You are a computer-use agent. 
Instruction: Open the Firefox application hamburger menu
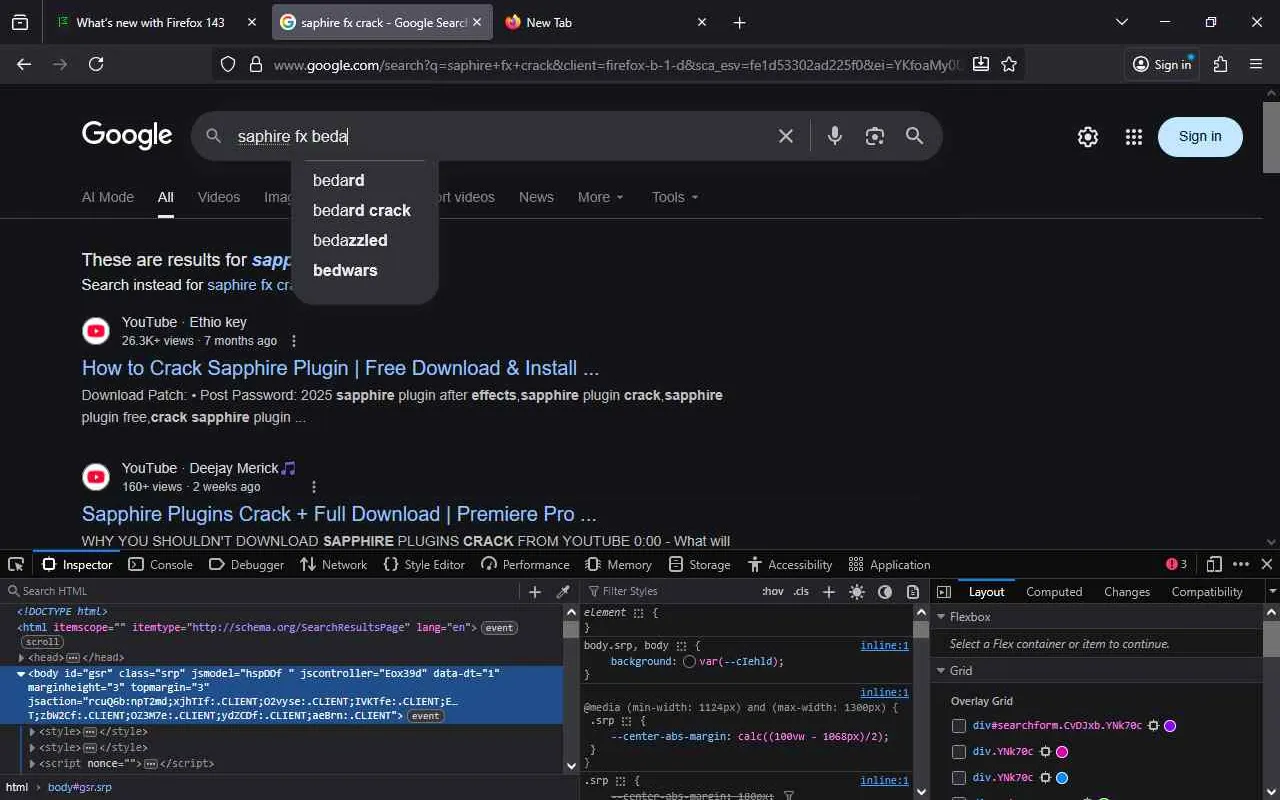1257,64
